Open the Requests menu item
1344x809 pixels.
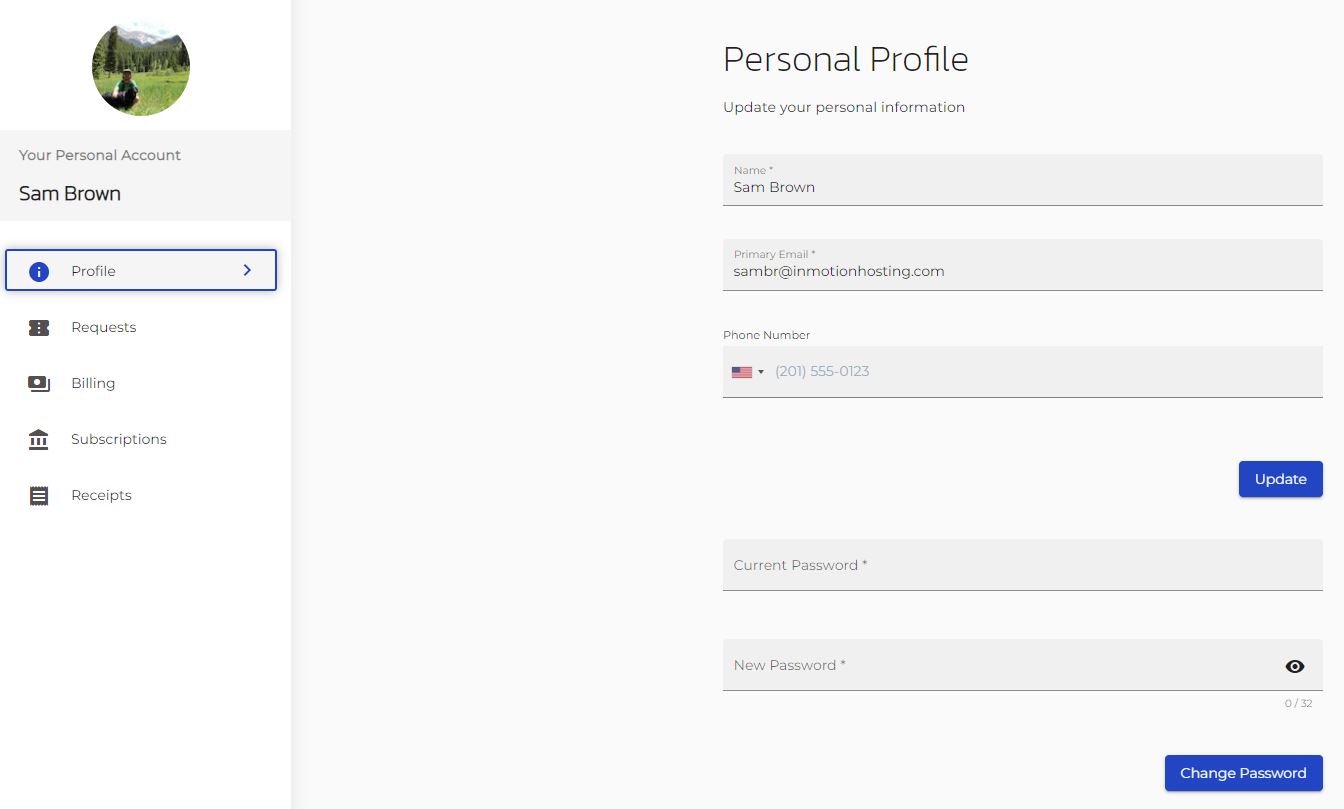pos(104,327)
